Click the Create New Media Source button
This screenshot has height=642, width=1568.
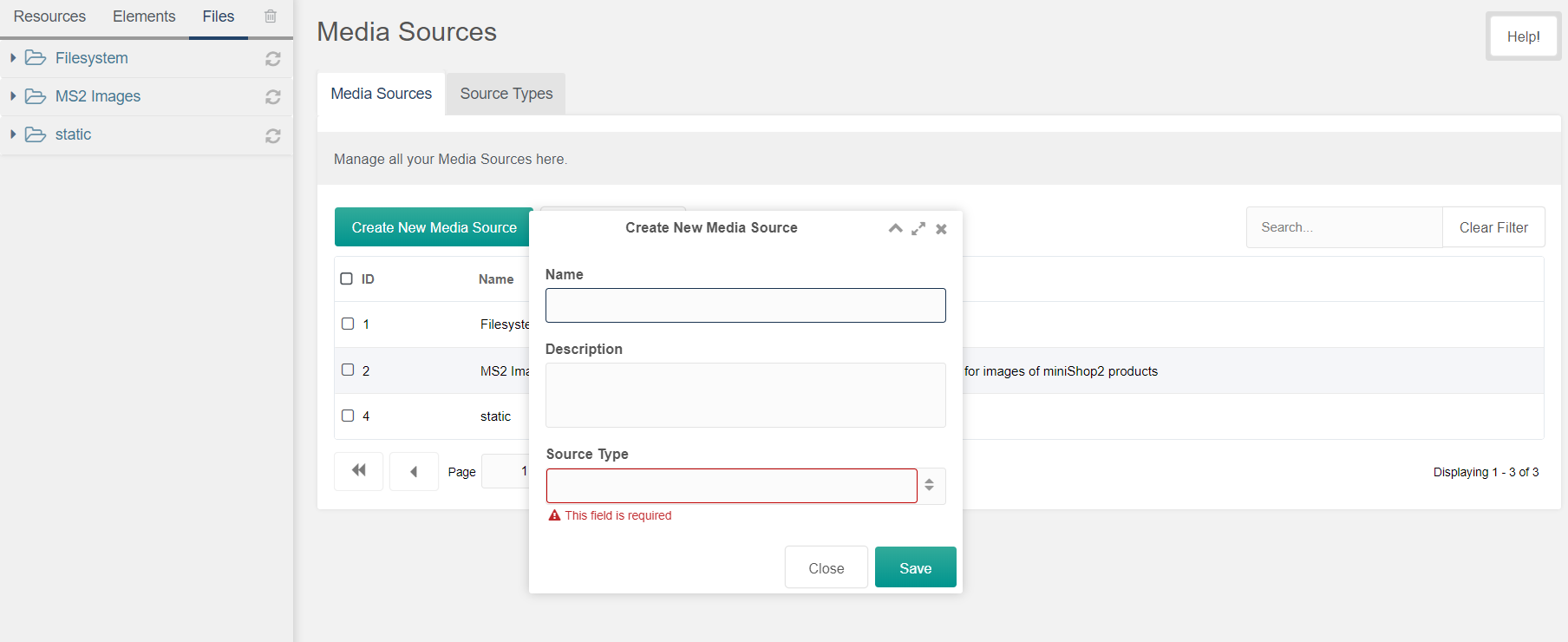[x=434, y=227]
